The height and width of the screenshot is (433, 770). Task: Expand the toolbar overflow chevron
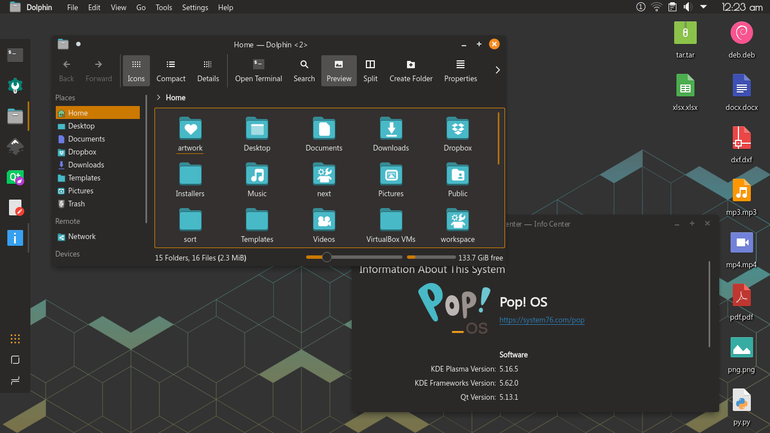pos(497,70)
